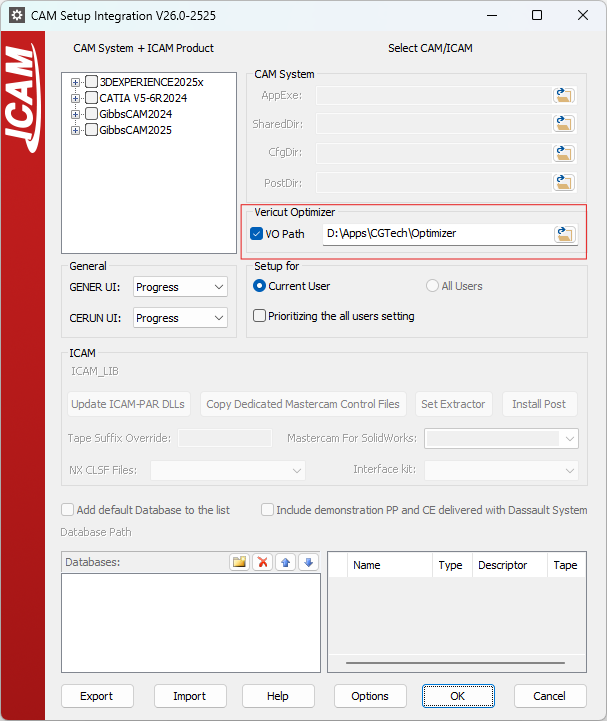Open the GENER UI dropdown
The image size is (607, 721).
[180, 287]
